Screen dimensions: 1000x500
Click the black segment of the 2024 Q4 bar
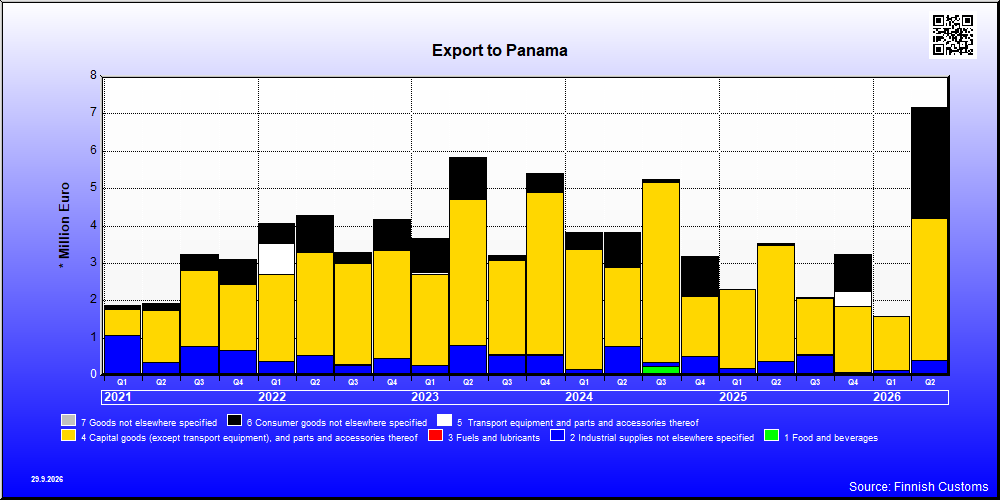coord(699,276)
